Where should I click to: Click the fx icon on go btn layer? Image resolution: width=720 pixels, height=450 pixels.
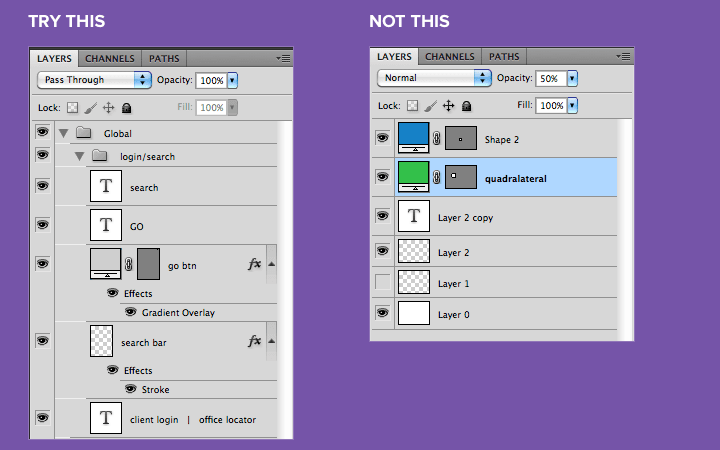[254, 263]
